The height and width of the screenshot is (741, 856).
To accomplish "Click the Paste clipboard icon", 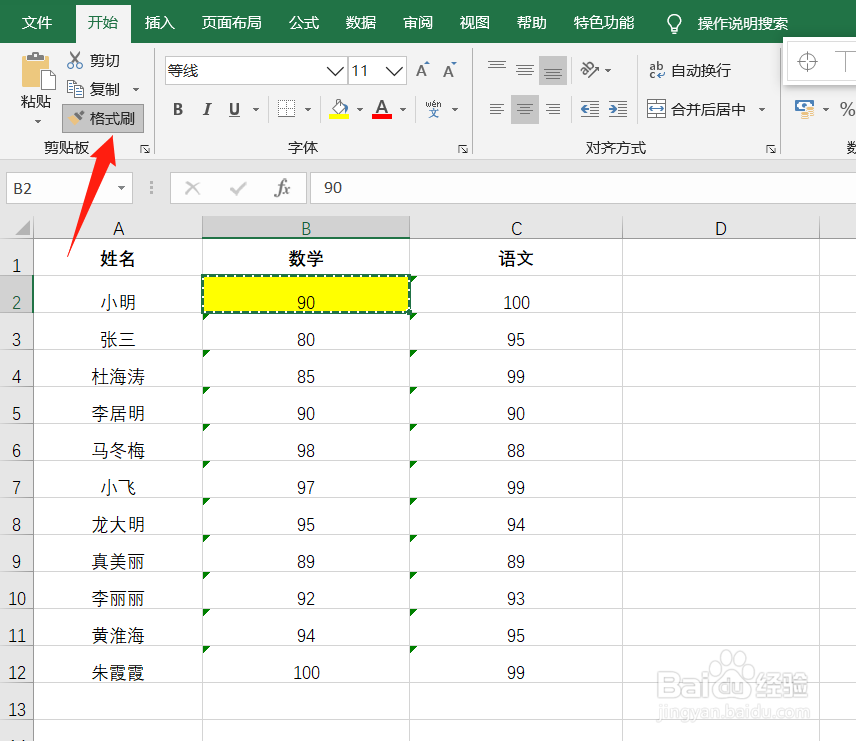I will (x=38, y=71).
